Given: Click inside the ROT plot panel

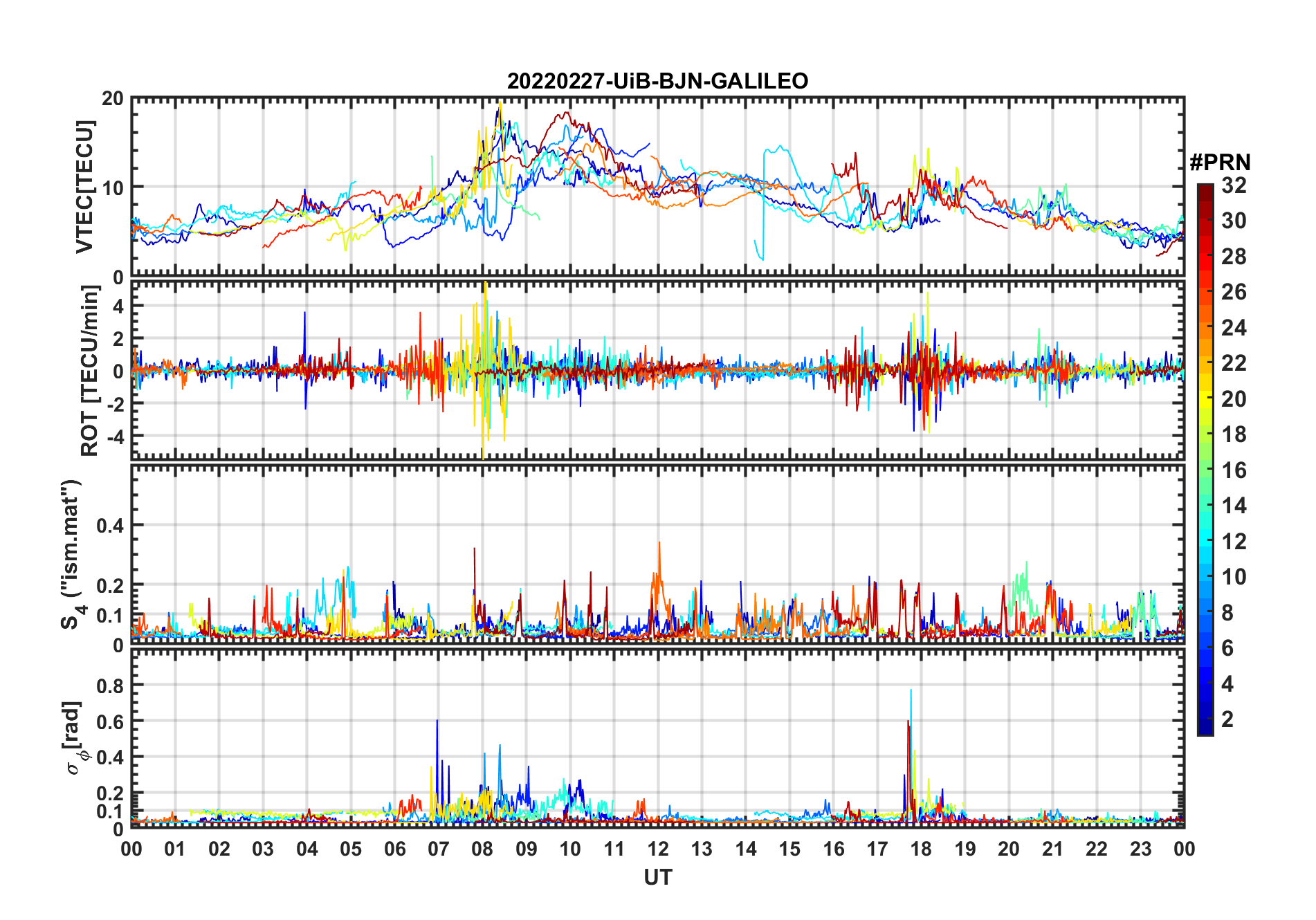Looking at the screenshot, I should (657, 370).
